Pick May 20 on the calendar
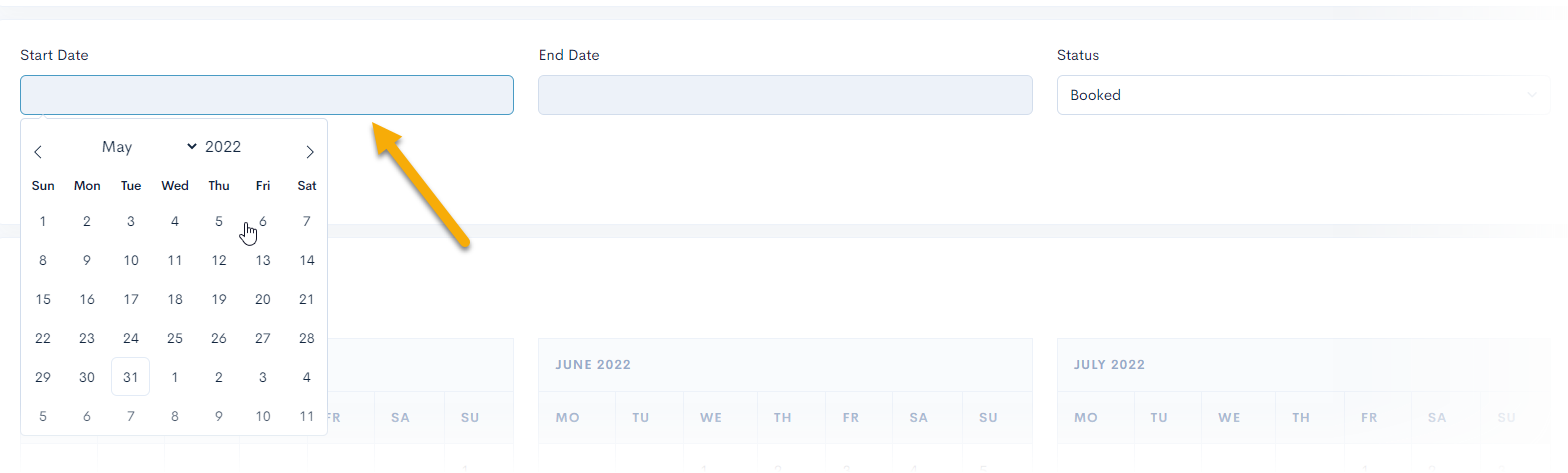 click(263, 299)
